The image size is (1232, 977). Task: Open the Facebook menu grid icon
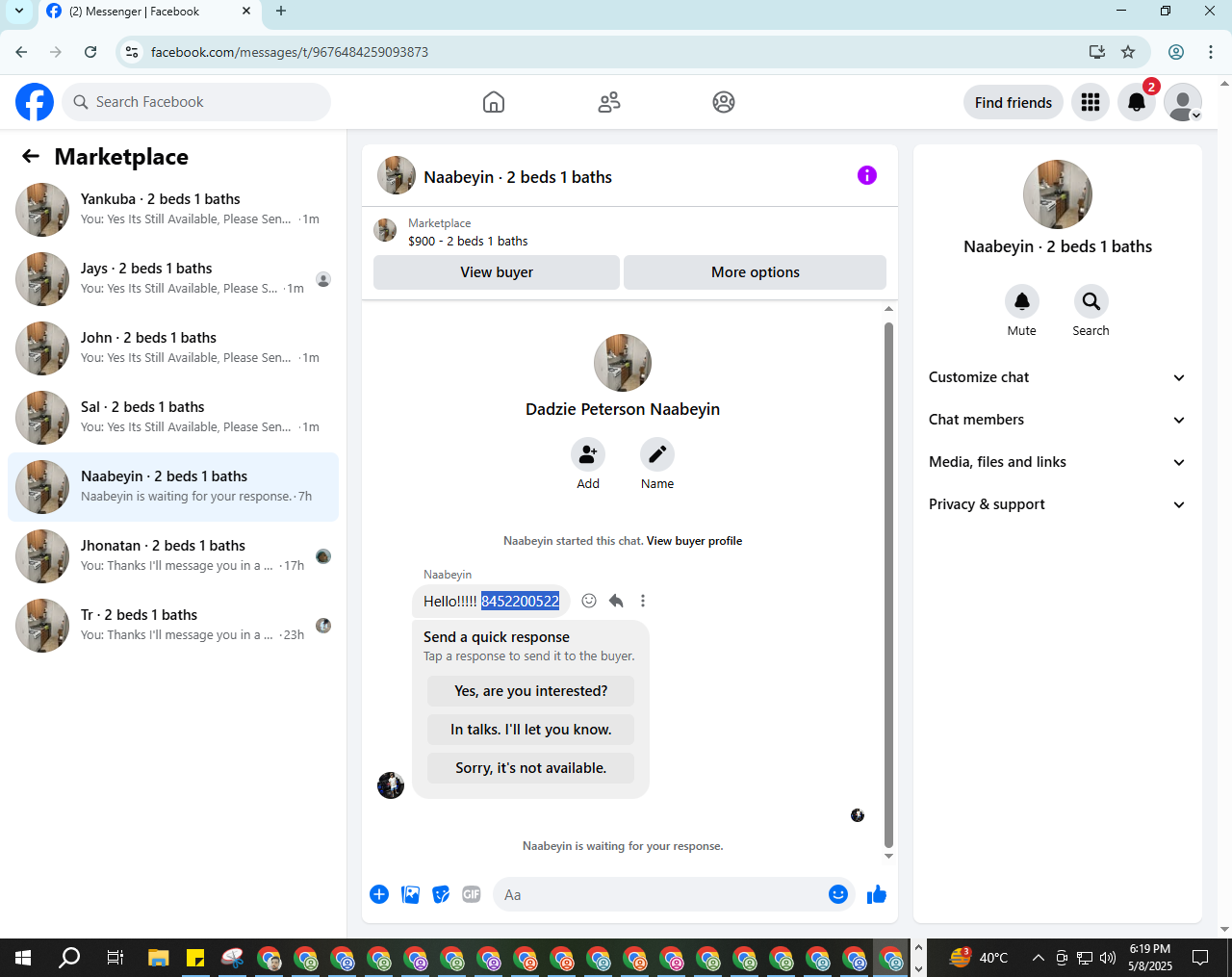tap(1091, 102)
